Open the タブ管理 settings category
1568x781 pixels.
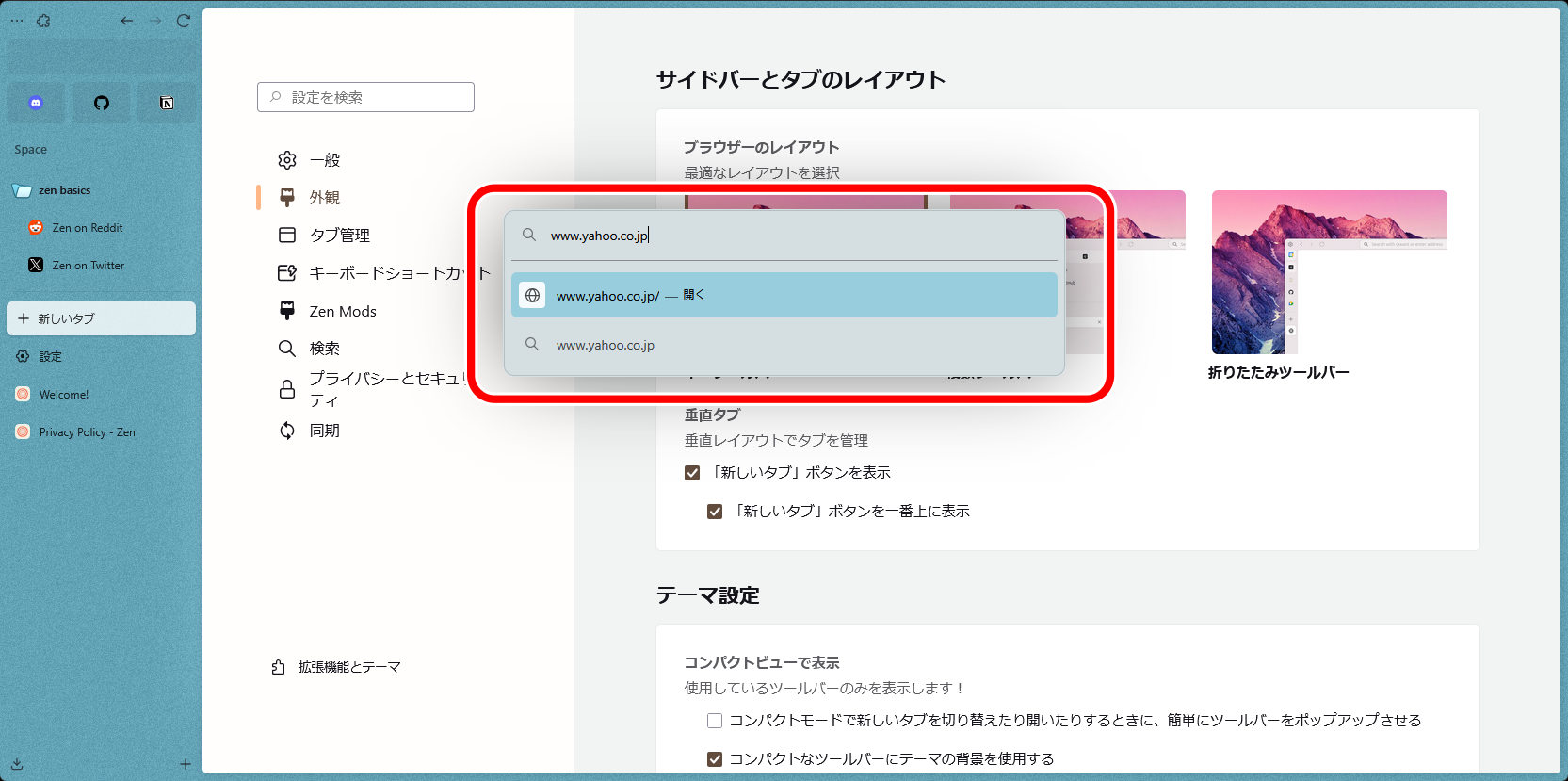click(x=324, y=236)
